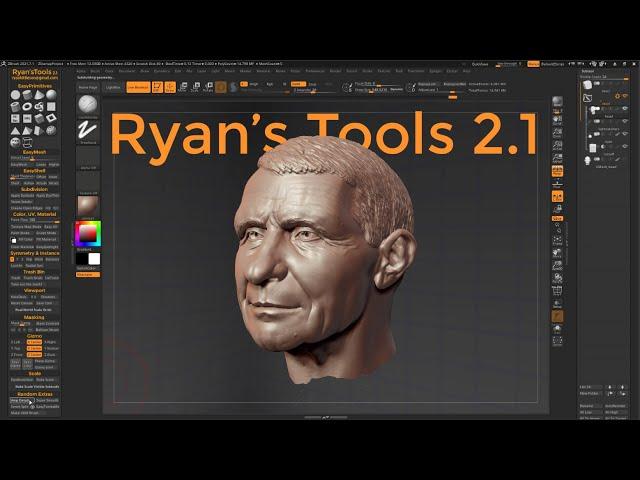
Task: Toggle Menus button in title bar
Action: pyautogui.click(x=533, y=64)
